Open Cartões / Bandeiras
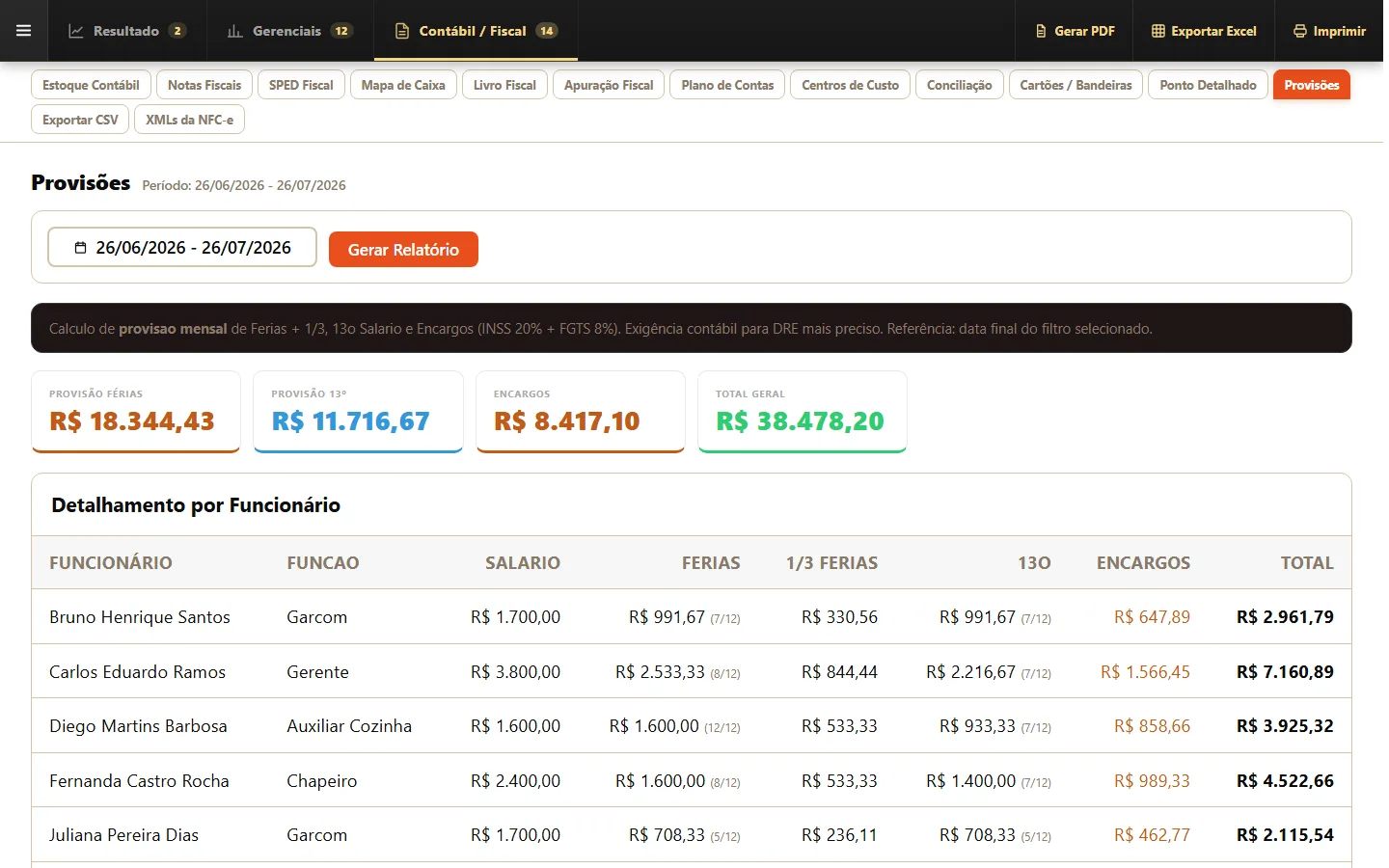 point(1076,85)
